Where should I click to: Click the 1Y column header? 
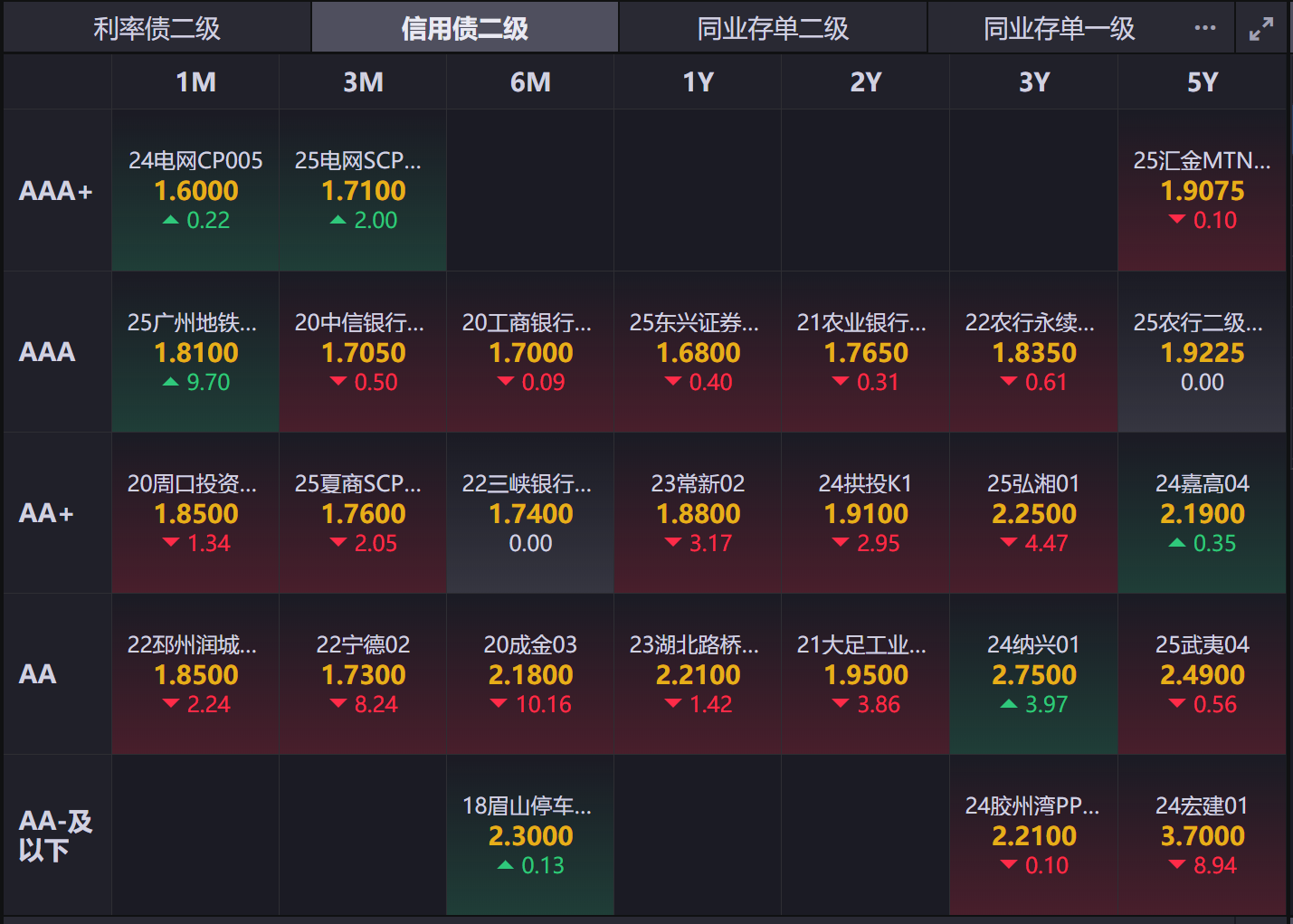point(698,82)
